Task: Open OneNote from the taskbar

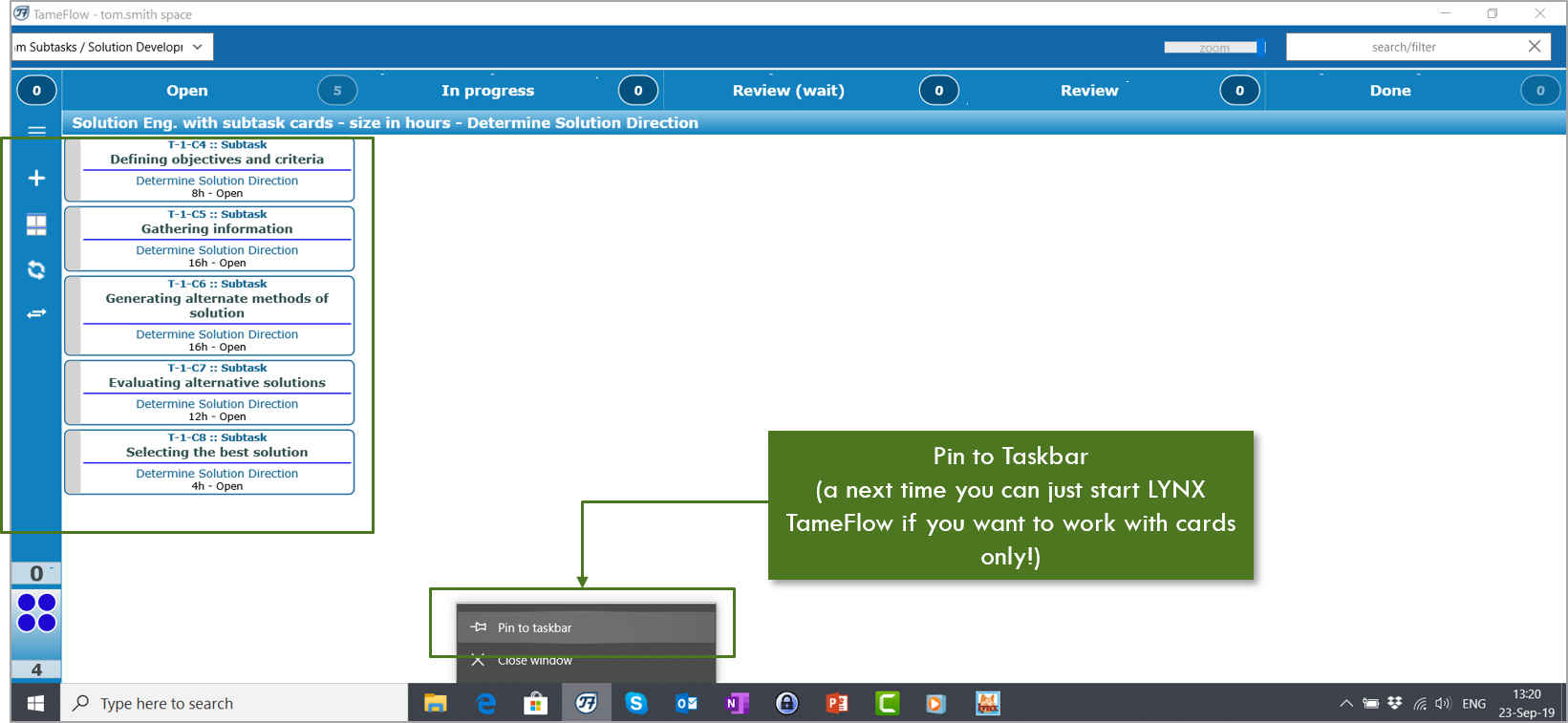Action: coord(737,704)
